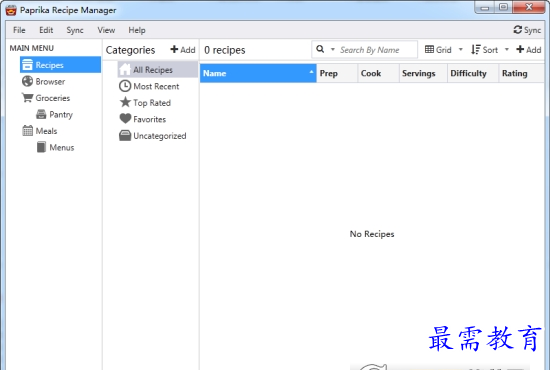
Task: Click the '0 recipes' count text
Action: coord(224,50)
